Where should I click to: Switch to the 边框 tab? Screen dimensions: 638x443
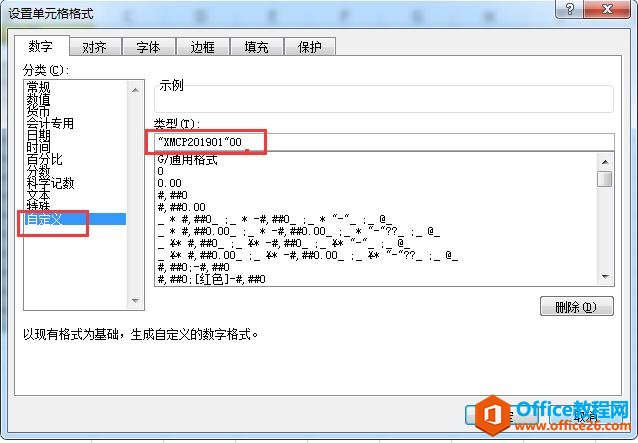click(203, 47)
